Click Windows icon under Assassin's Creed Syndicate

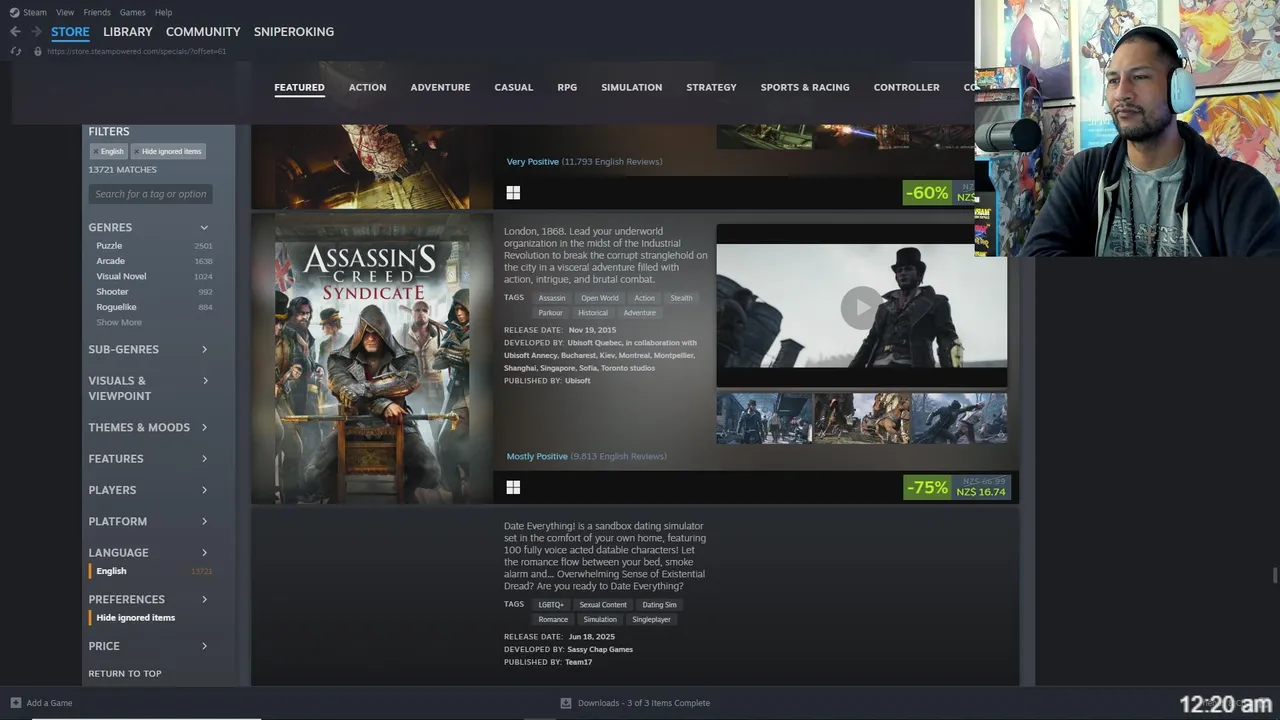click(x=513, y=487)
